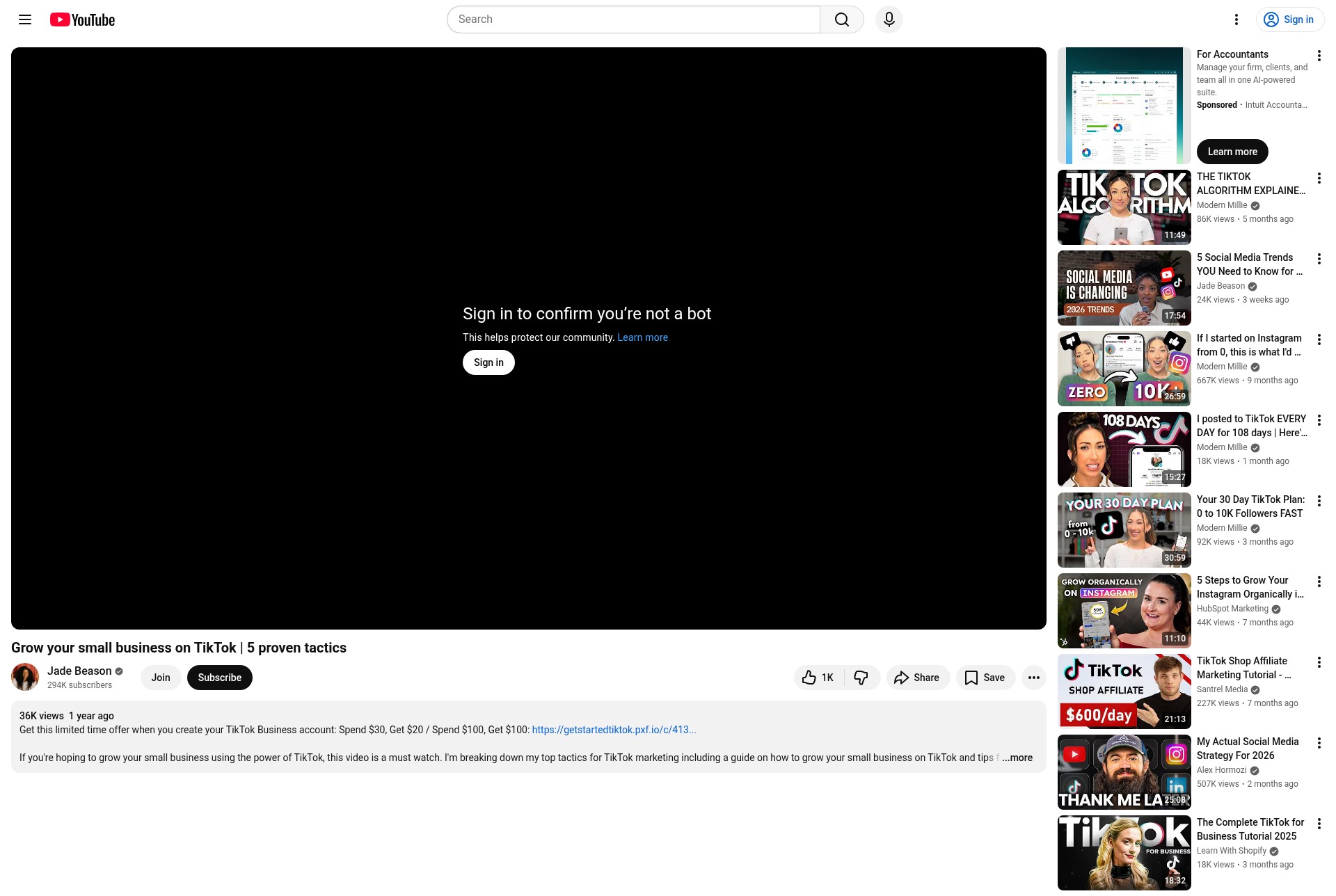Image resolution: width=1336 pixels, height=896 pixels.
Task: Open 'THE TIKTOK ALGORITHM EXPLAINE...' title
Action: pos(1251,184)
